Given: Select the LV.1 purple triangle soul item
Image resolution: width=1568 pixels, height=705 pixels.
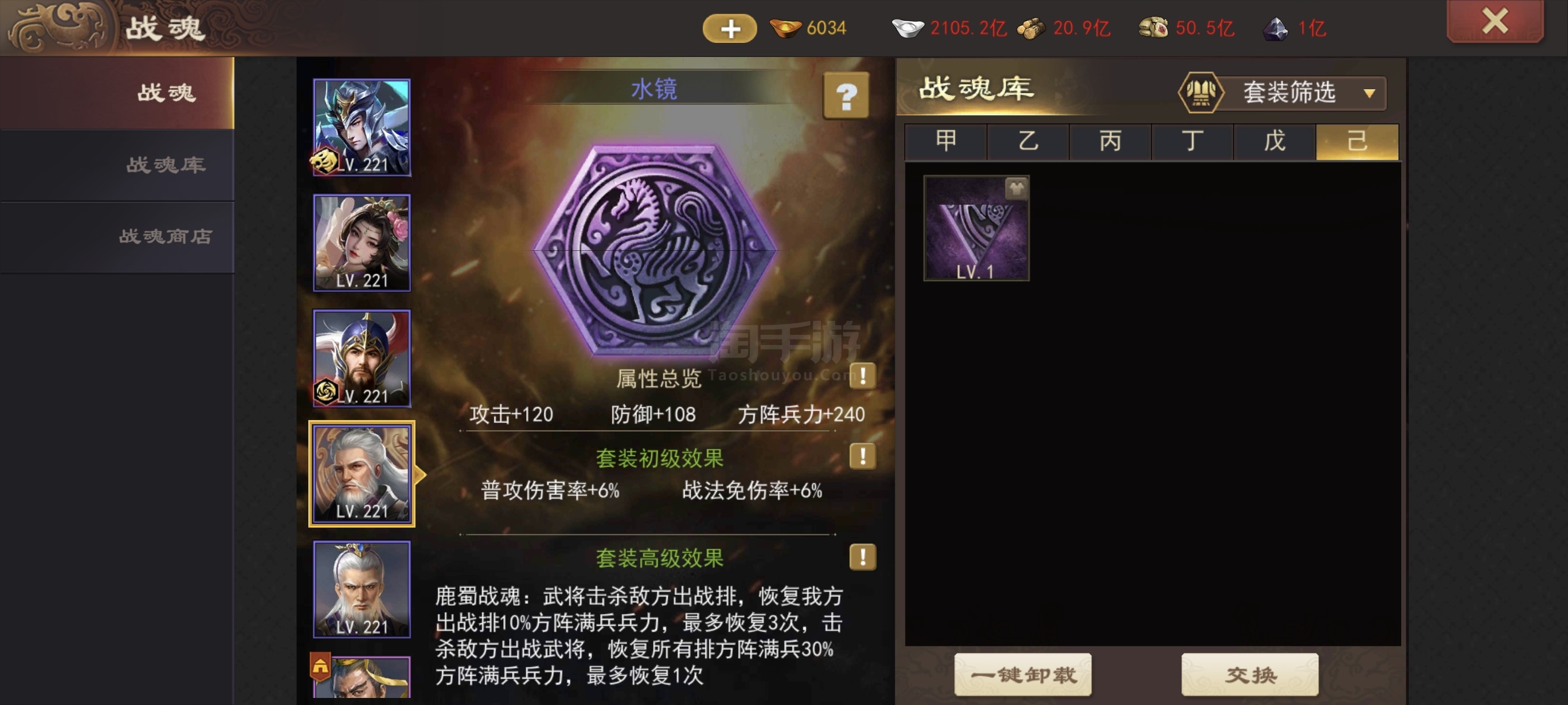Looking at the screenshot, I should coord(977,229).
